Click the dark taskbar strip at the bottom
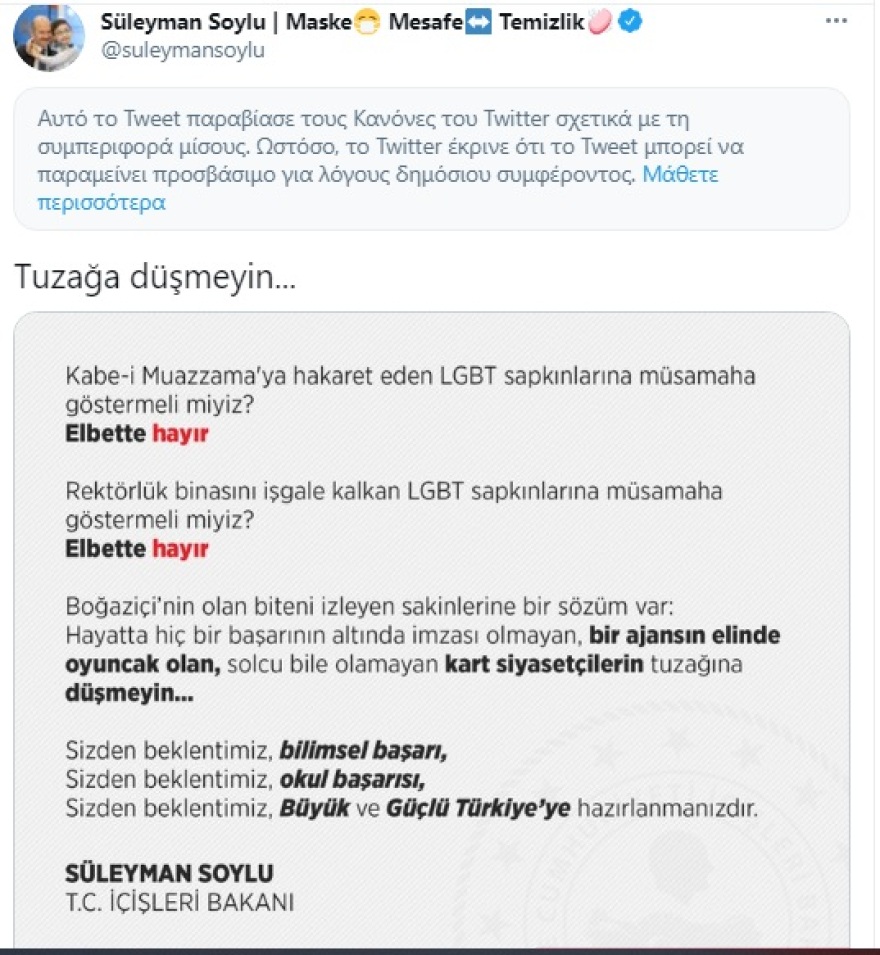 (x=440, y=951)
